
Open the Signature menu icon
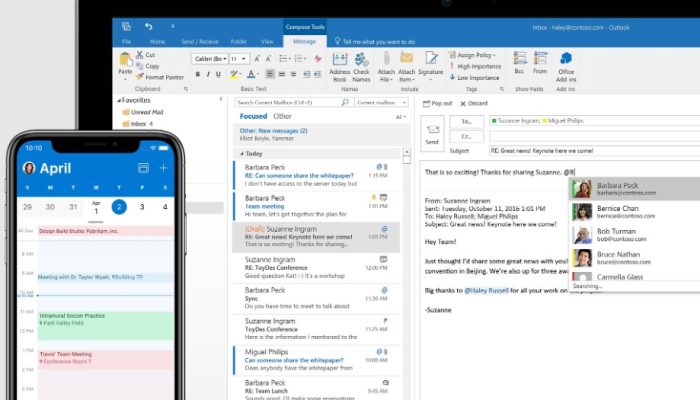coord(431,58)
